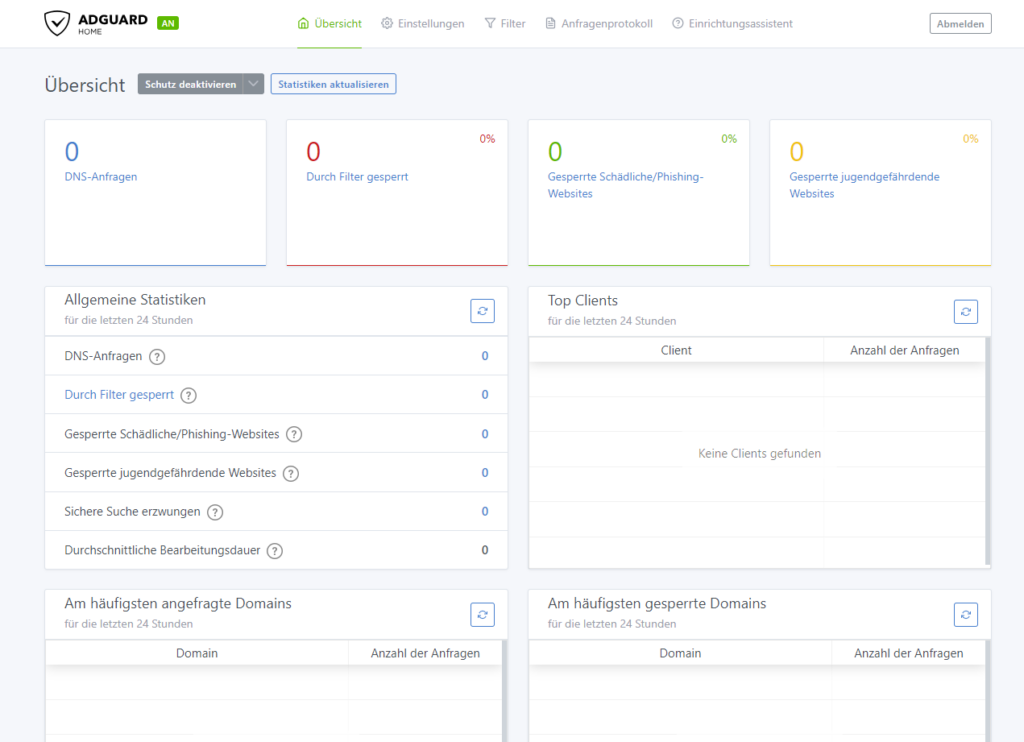Click the Durchschnittliche Bearbeitungsdauer value 0
Screen dimensions: 1024x742
pyautogui.click(x=485, y=550)
